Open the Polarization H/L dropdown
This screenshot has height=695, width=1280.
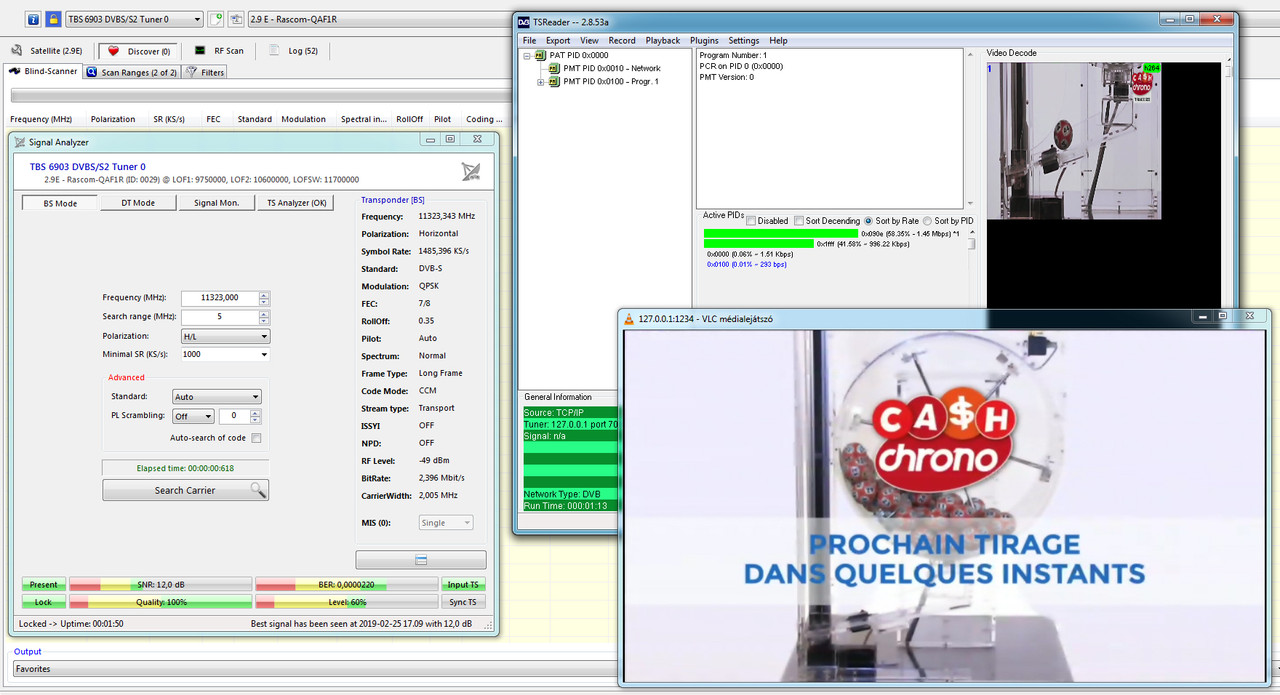225,337
